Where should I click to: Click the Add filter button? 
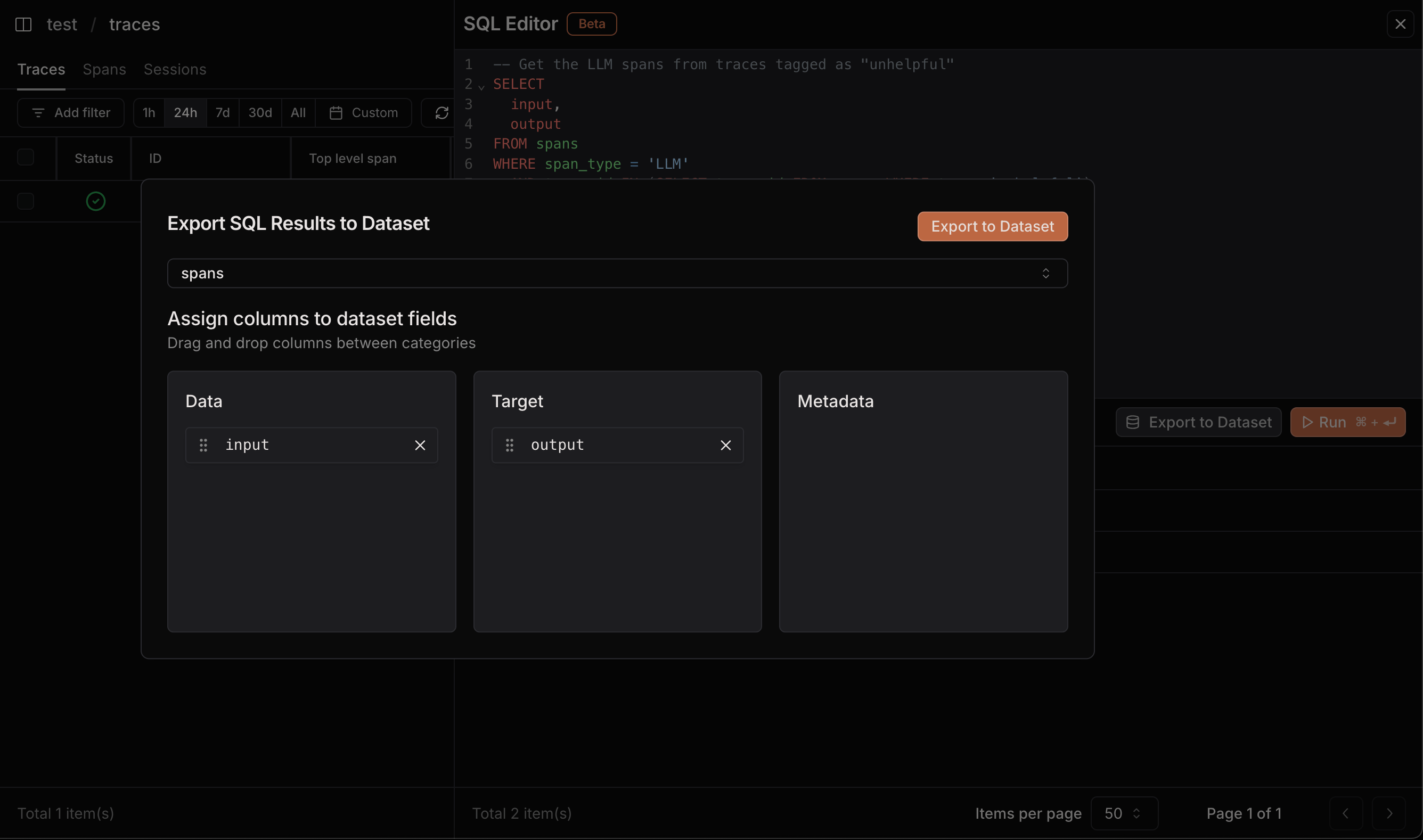71,113
